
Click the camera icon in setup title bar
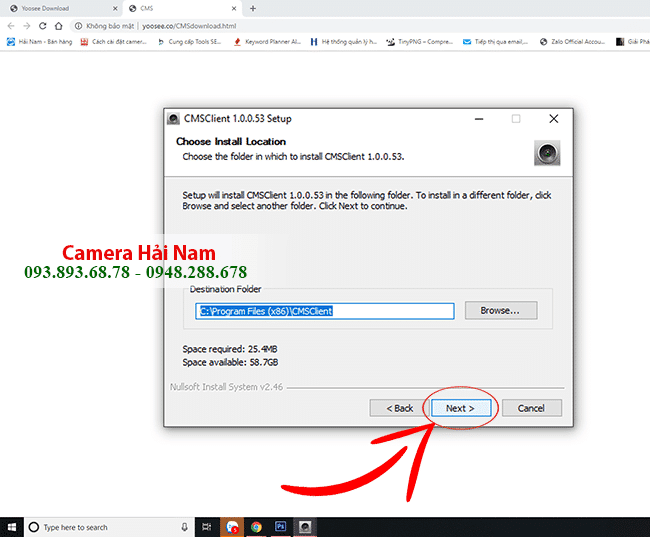tap(173, 119)
